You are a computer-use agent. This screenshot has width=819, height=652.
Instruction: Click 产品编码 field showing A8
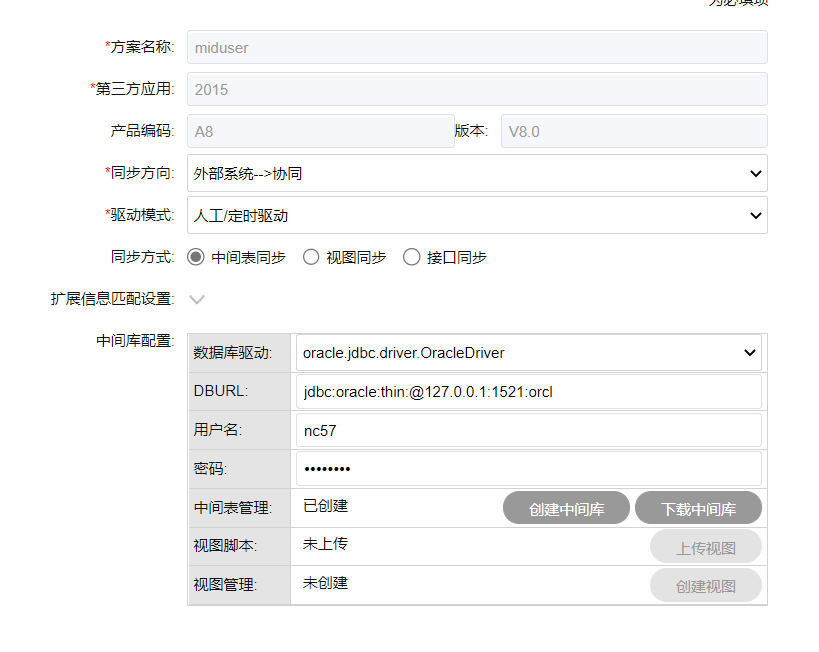point(321,131)
